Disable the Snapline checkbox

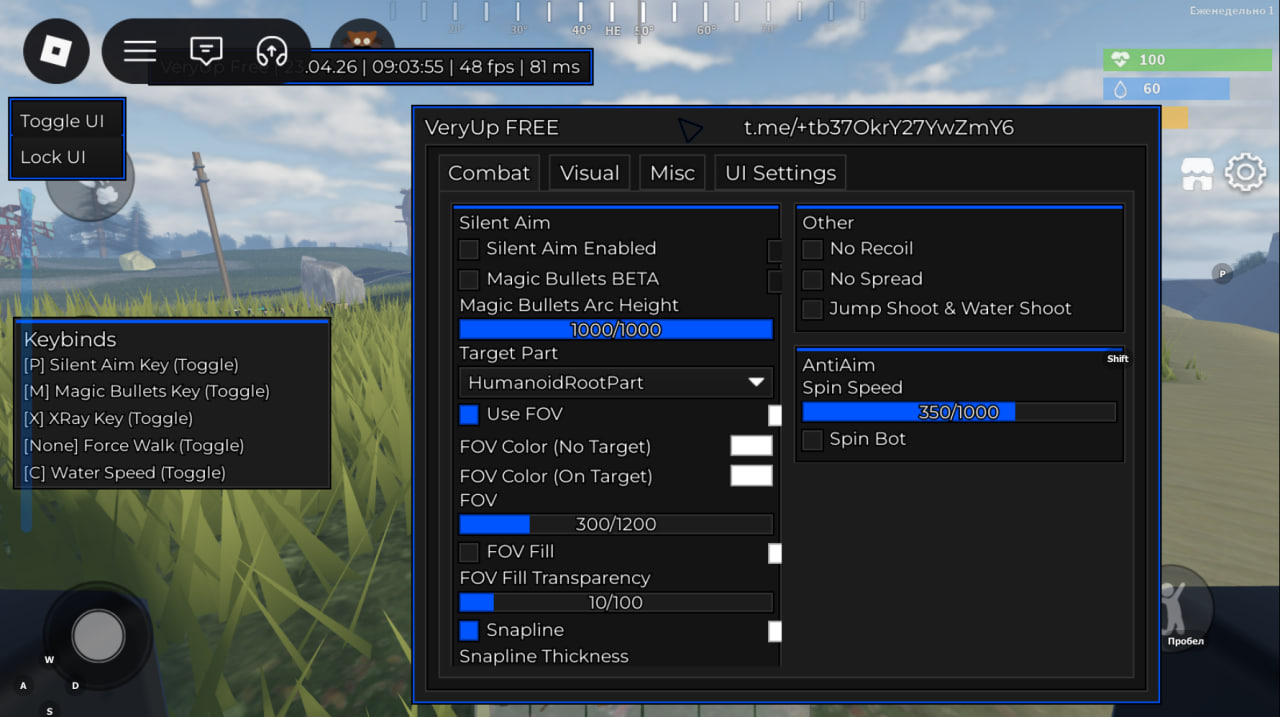tap(468, 630)
